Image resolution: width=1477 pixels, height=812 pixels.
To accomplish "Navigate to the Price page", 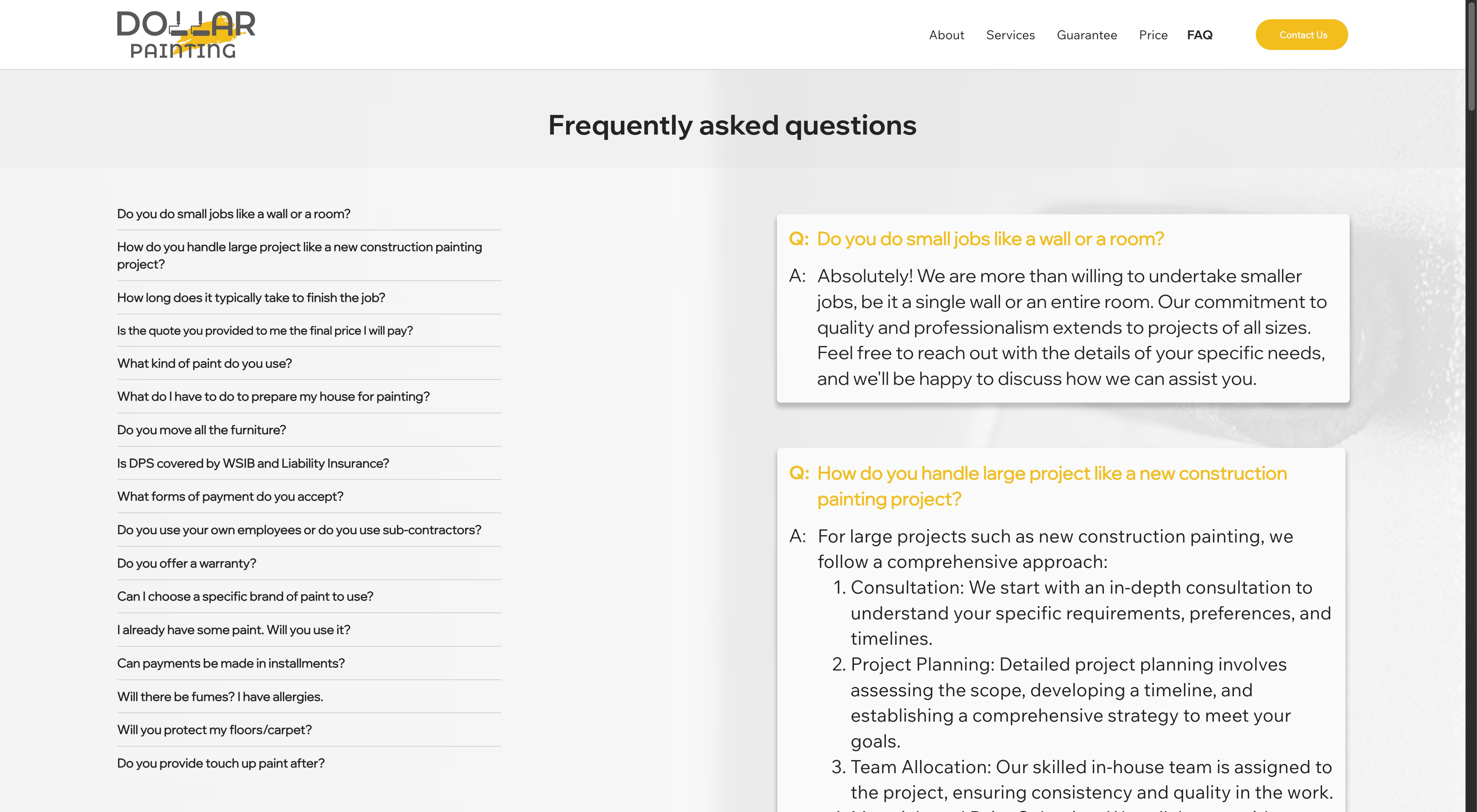I will (x=1153, y=35).
